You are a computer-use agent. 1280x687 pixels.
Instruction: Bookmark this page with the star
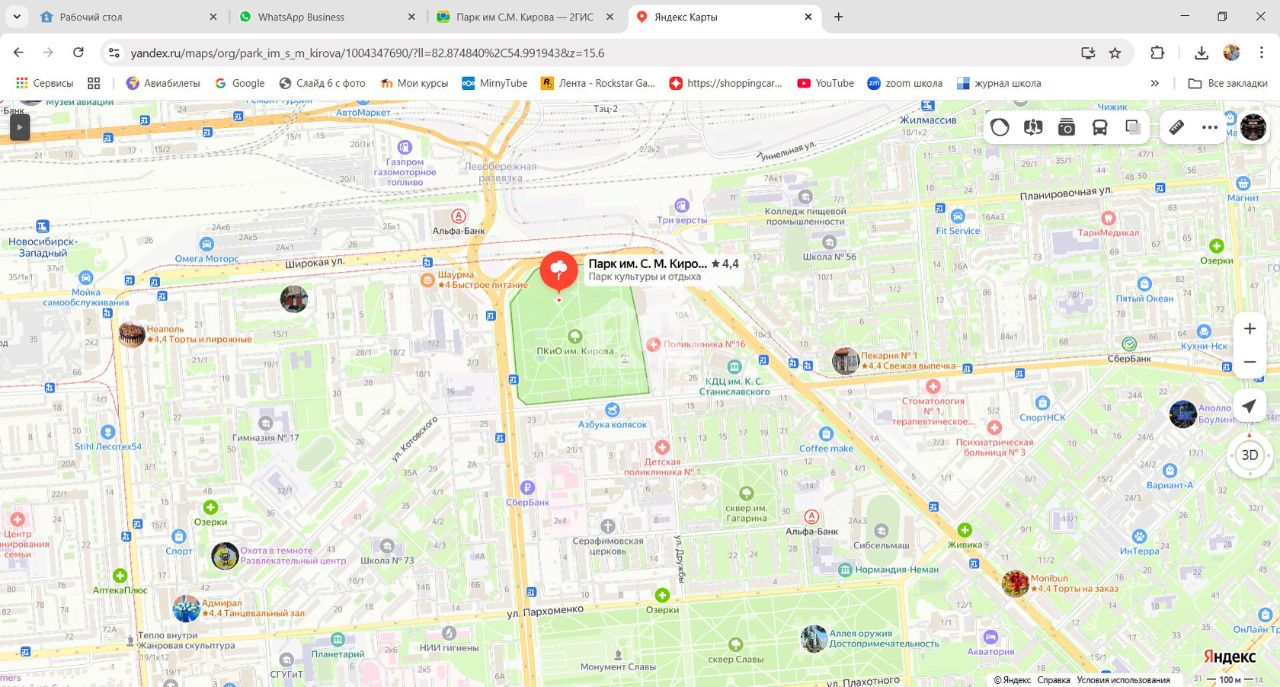click(x=1115, y=53)
